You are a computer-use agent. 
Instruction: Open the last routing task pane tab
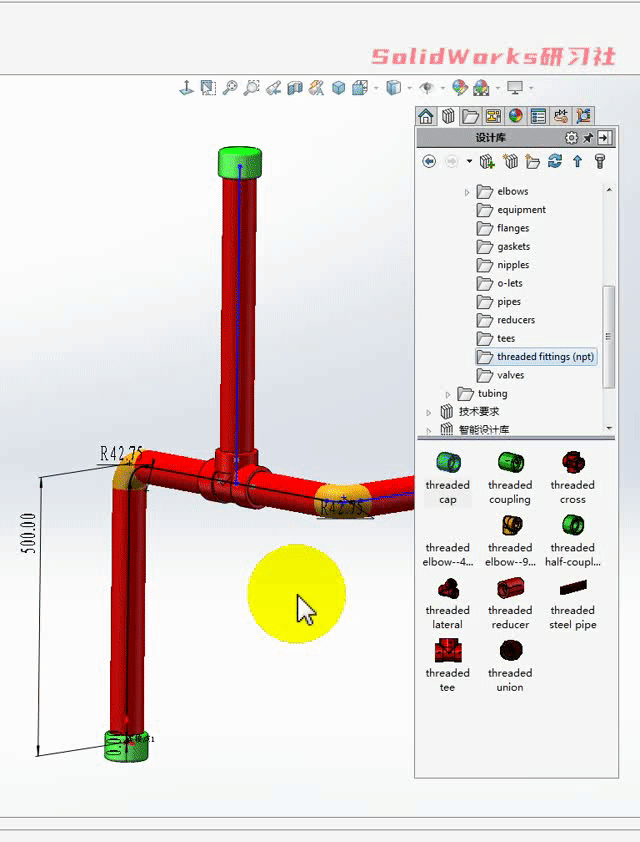(x=583, y=116)
